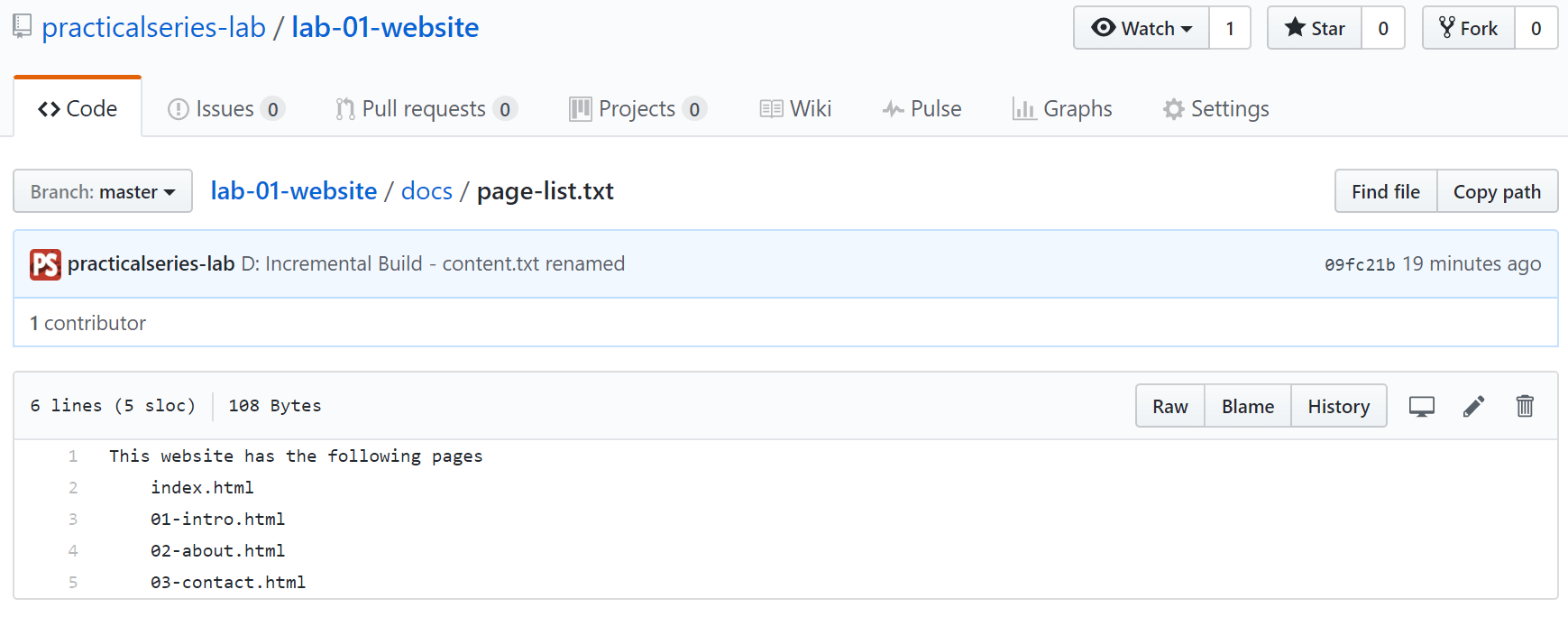Image resolution: width=1568 pixels, height=617 pixels.
Task: Click the text '02-about.html'
Action: coord(217,551)
